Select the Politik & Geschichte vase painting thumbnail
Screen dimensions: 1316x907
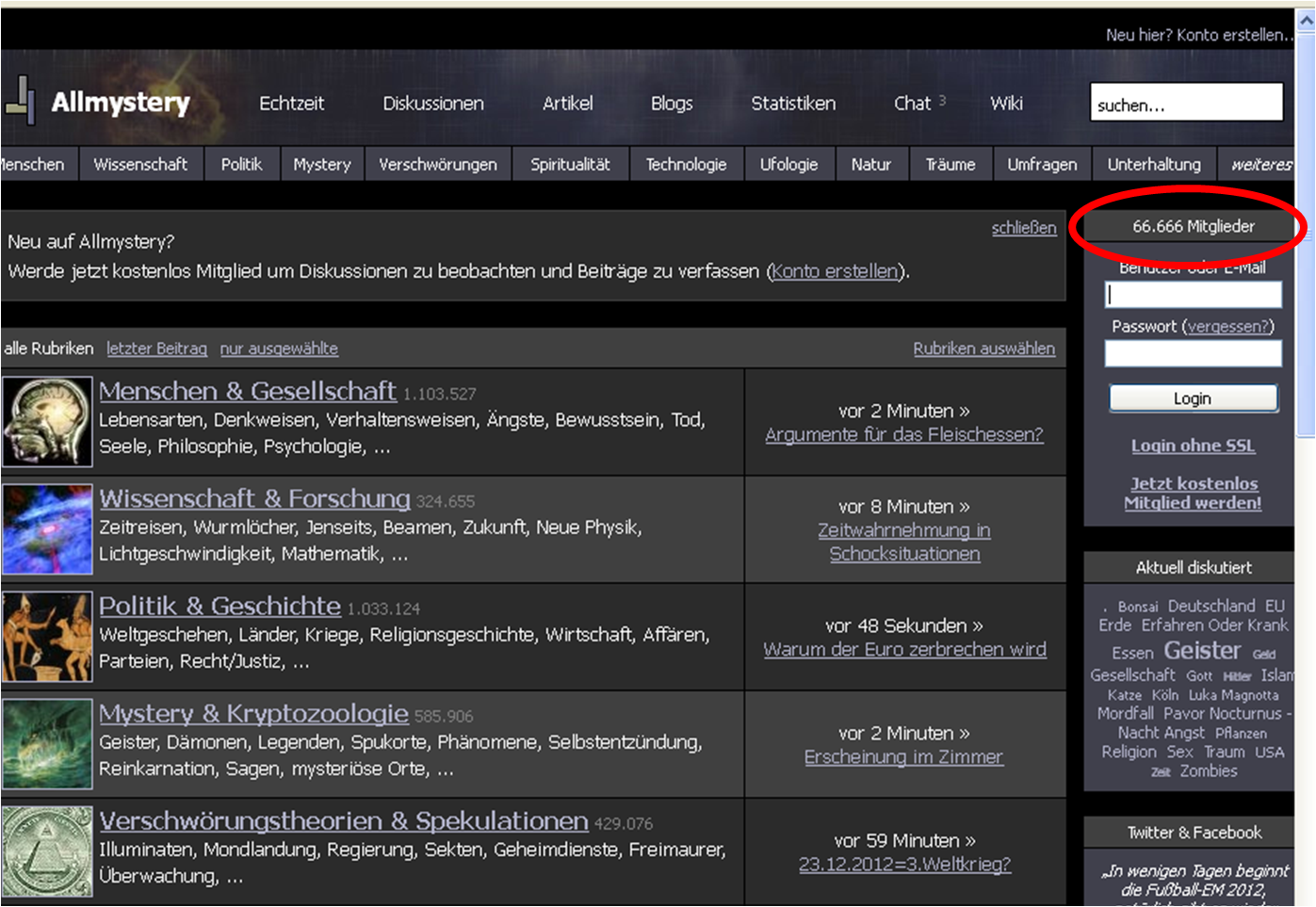[x=47, y=637]
